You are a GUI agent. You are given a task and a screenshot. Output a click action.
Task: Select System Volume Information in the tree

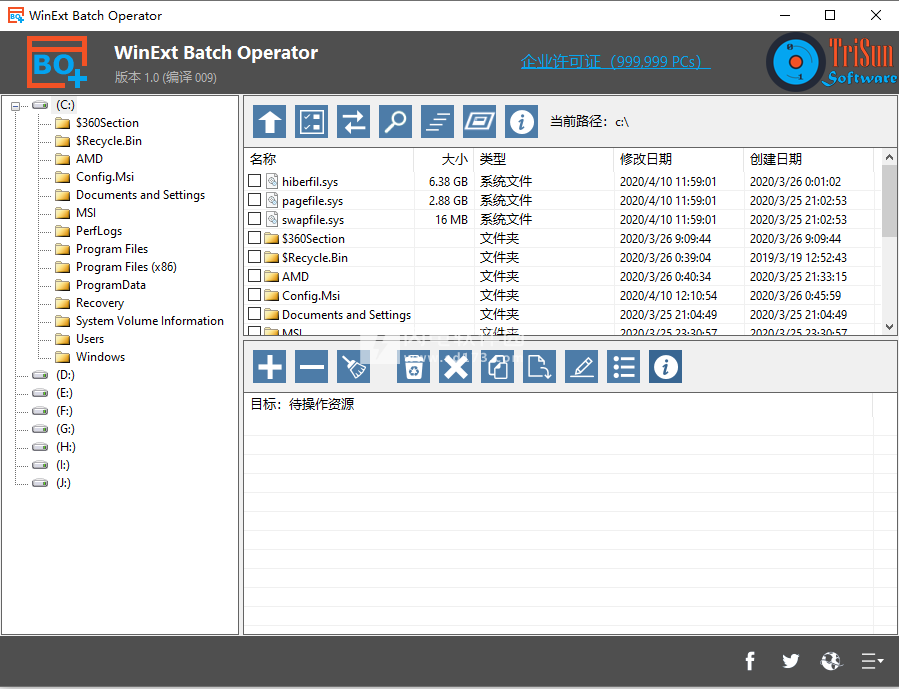coord(150,321)
